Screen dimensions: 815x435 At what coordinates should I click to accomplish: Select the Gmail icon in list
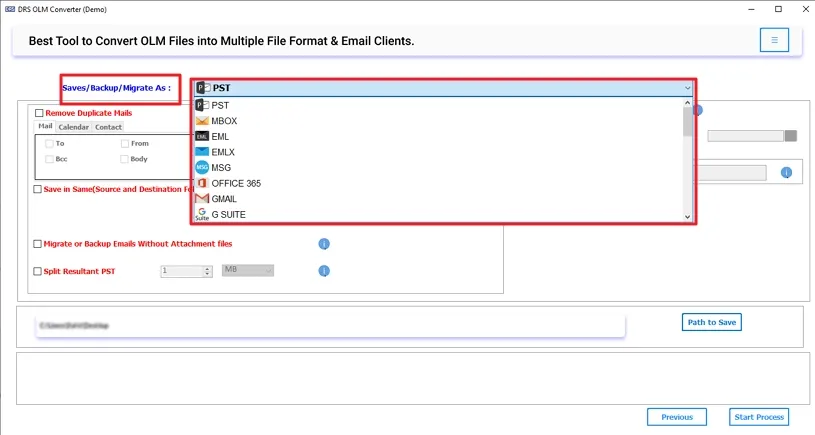tap(202, 199)
